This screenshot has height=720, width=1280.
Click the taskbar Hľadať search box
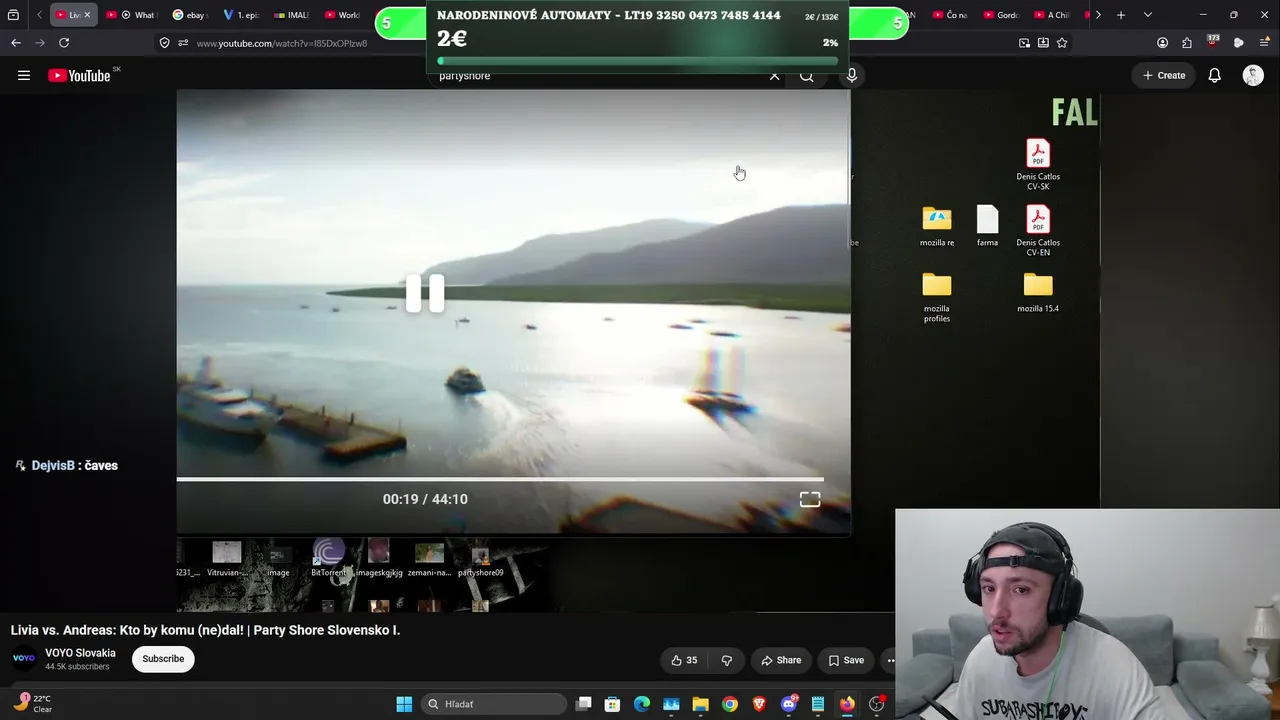(494, 704)
